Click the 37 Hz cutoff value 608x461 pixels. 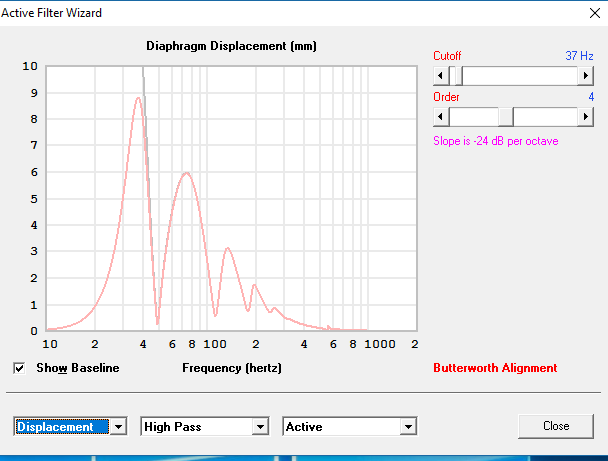579,56
